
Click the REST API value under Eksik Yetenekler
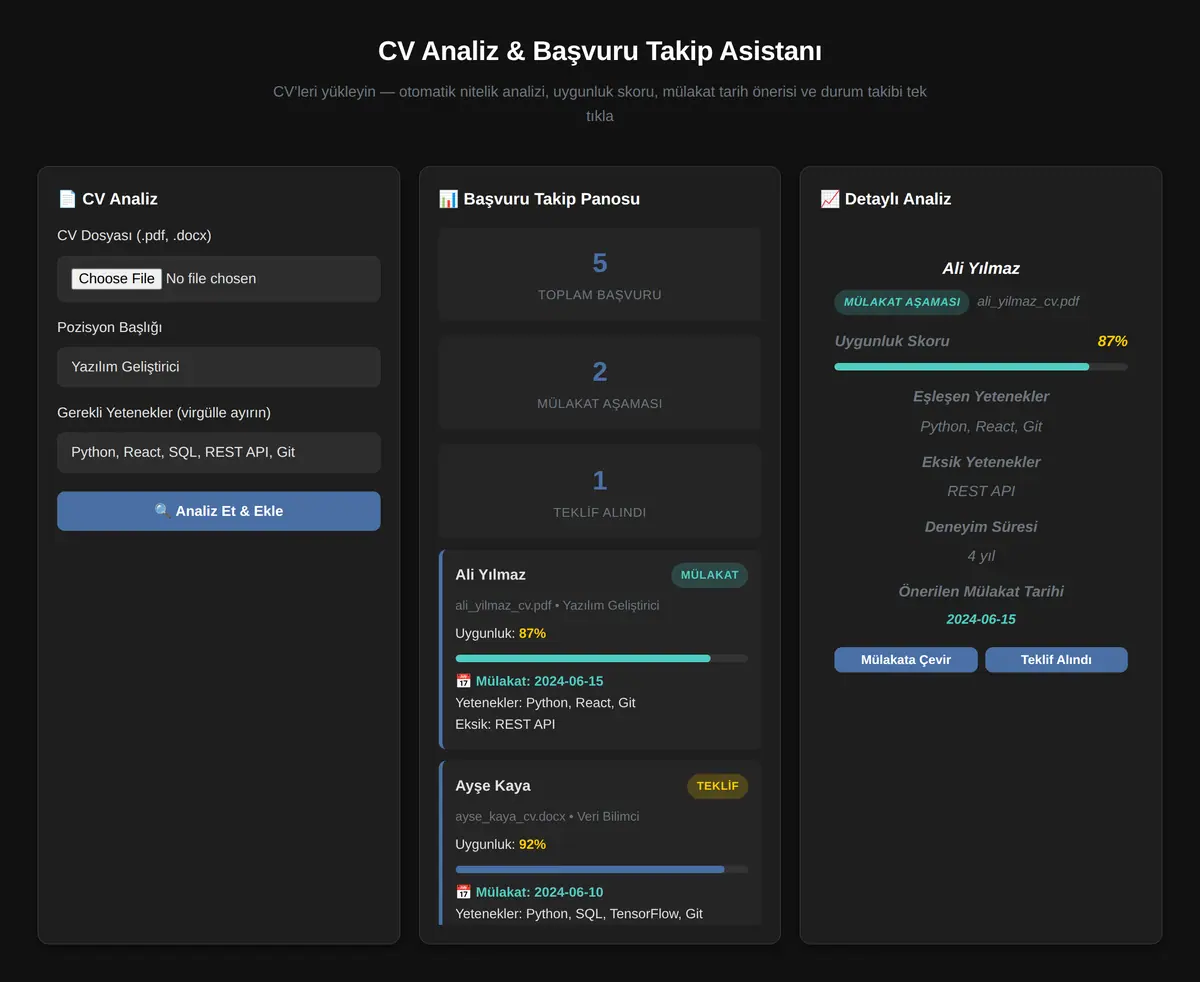[x=981, y=491]
